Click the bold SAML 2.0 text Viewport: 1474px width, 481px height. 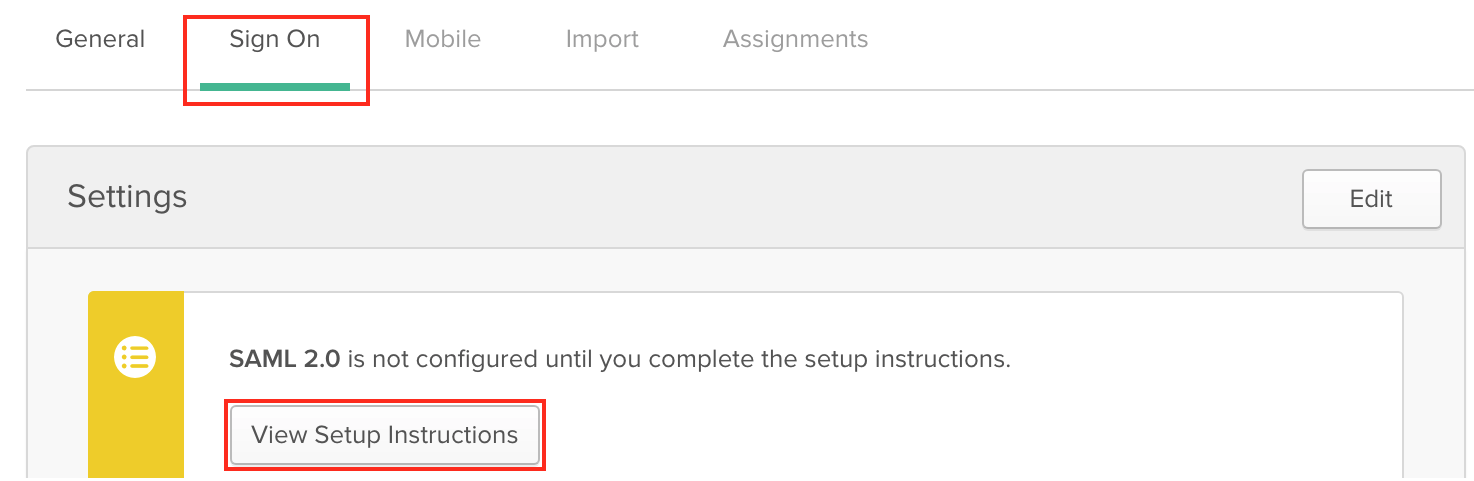[285, 358]
